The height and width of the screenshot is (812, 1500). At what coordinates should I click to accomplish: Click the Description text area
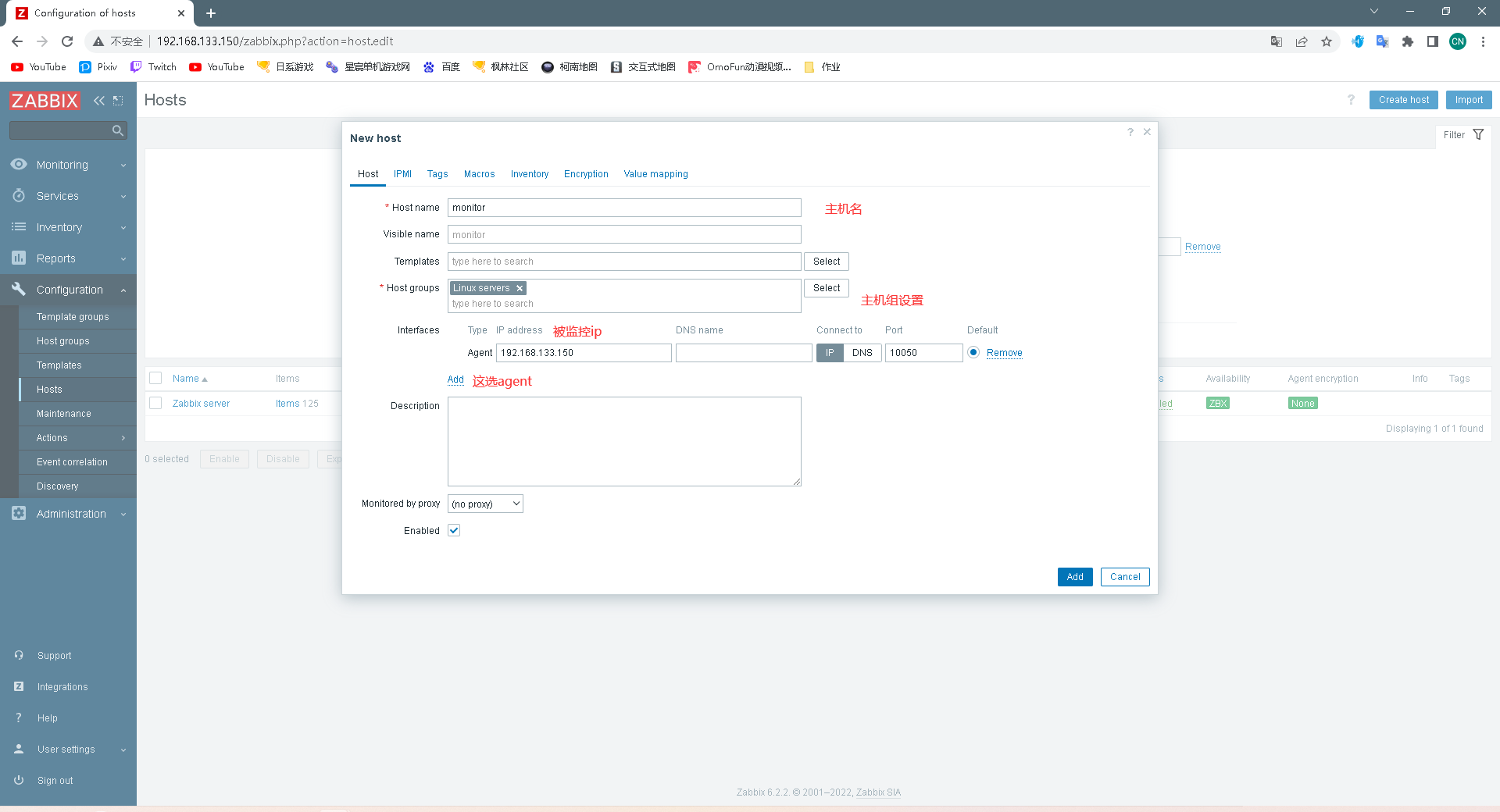624,441
